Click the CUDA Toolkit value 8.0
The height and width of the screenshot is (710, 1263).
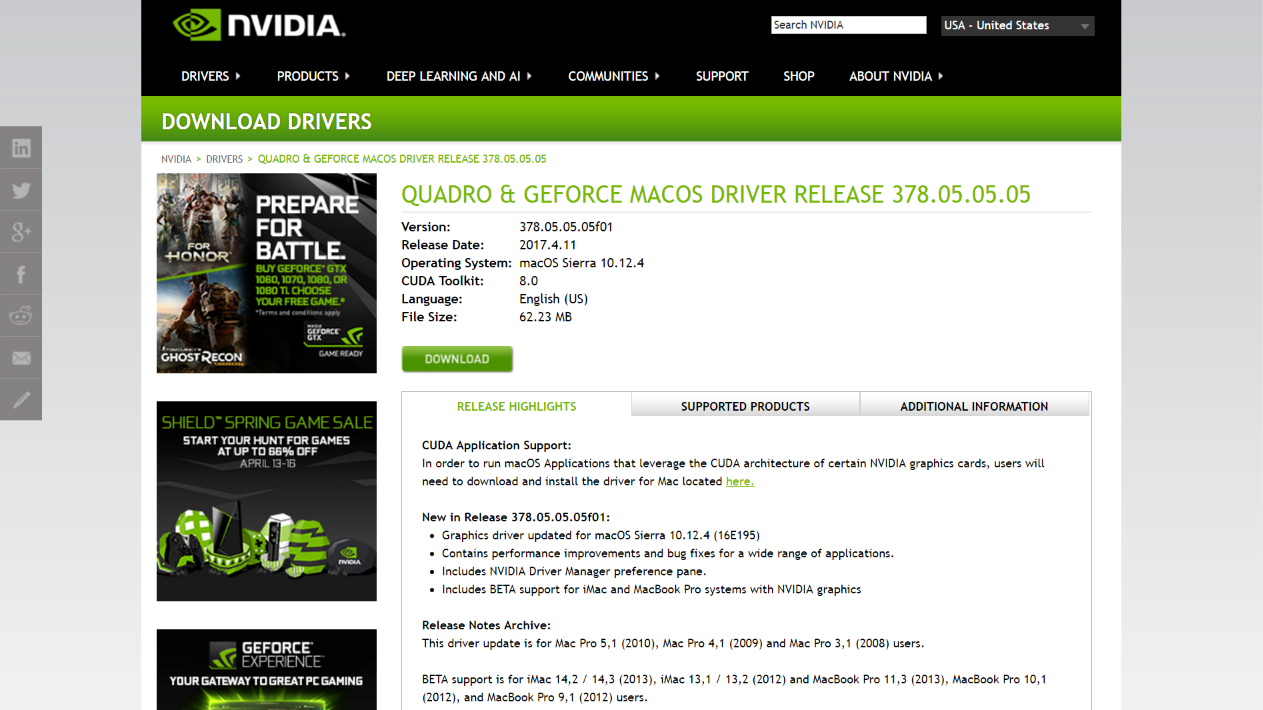coord(529,281)
